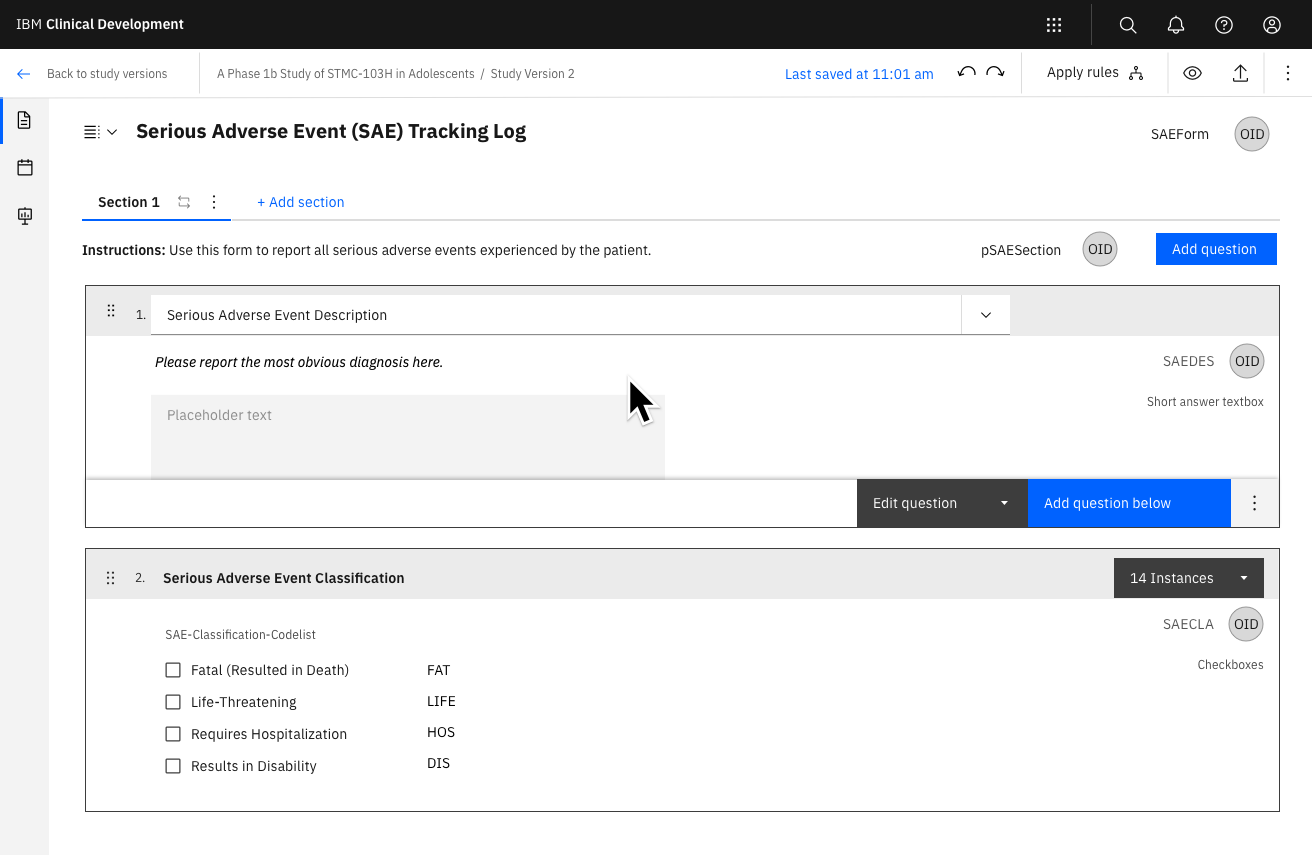Click the IBM Clinical Development logo text
Image resolution: width=1312 pixels, height=855 pixels.
100,24
